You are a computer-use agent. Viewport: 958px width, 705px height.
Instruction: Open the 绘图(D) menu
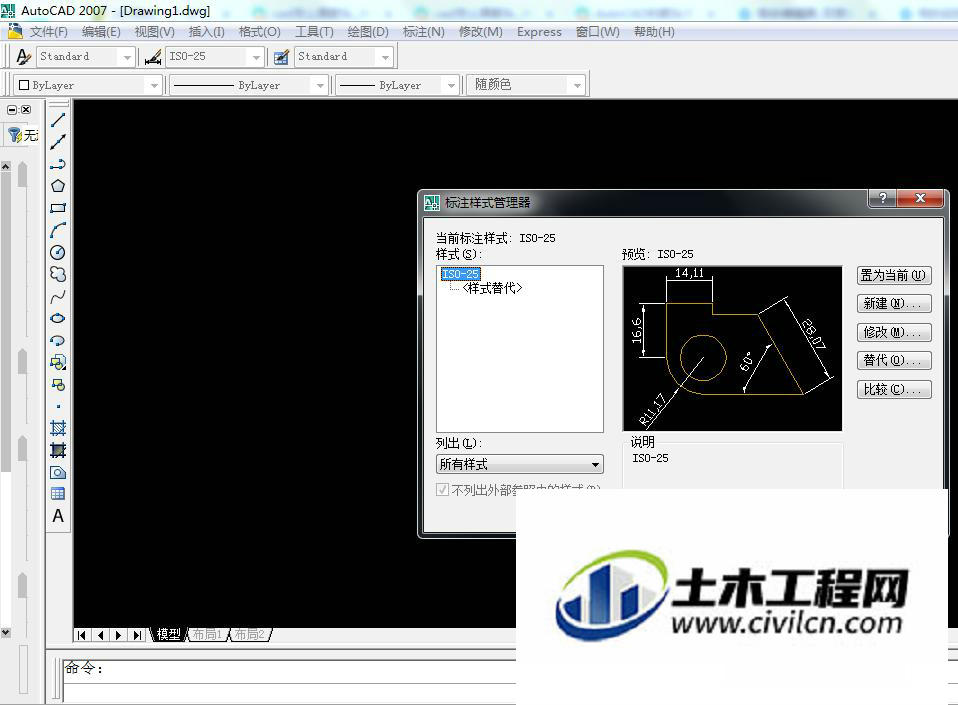pyautogui.click(x=368, y=32)
